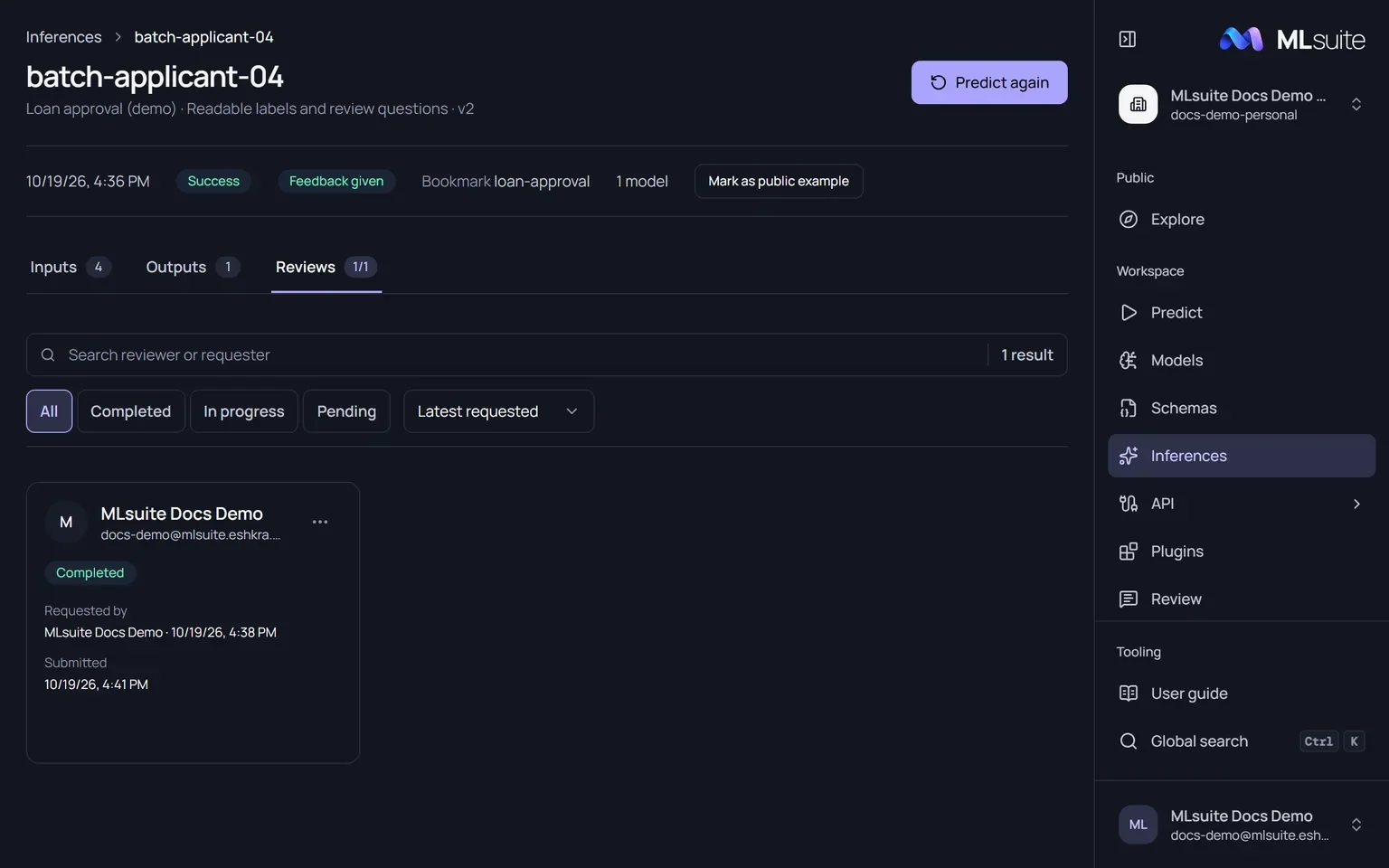Click the Schemas file icon
Screen dimensions: 1389x868
(x=1128, y=408)
